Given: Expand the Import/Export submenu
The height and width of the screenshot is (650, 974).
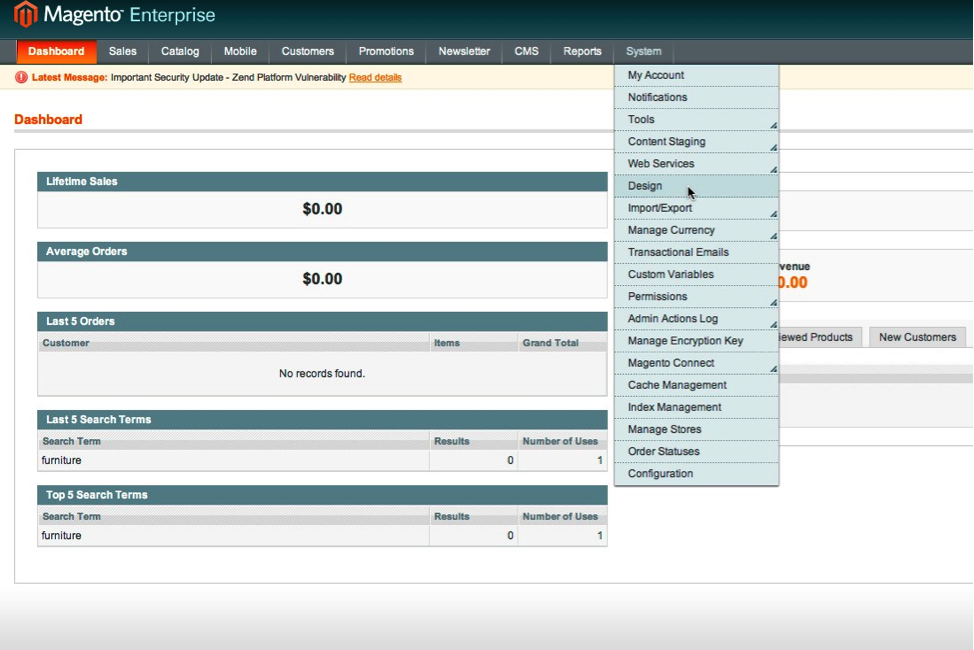Looking at the screenshot, I should pyautogui.click(x=696, y=208).
